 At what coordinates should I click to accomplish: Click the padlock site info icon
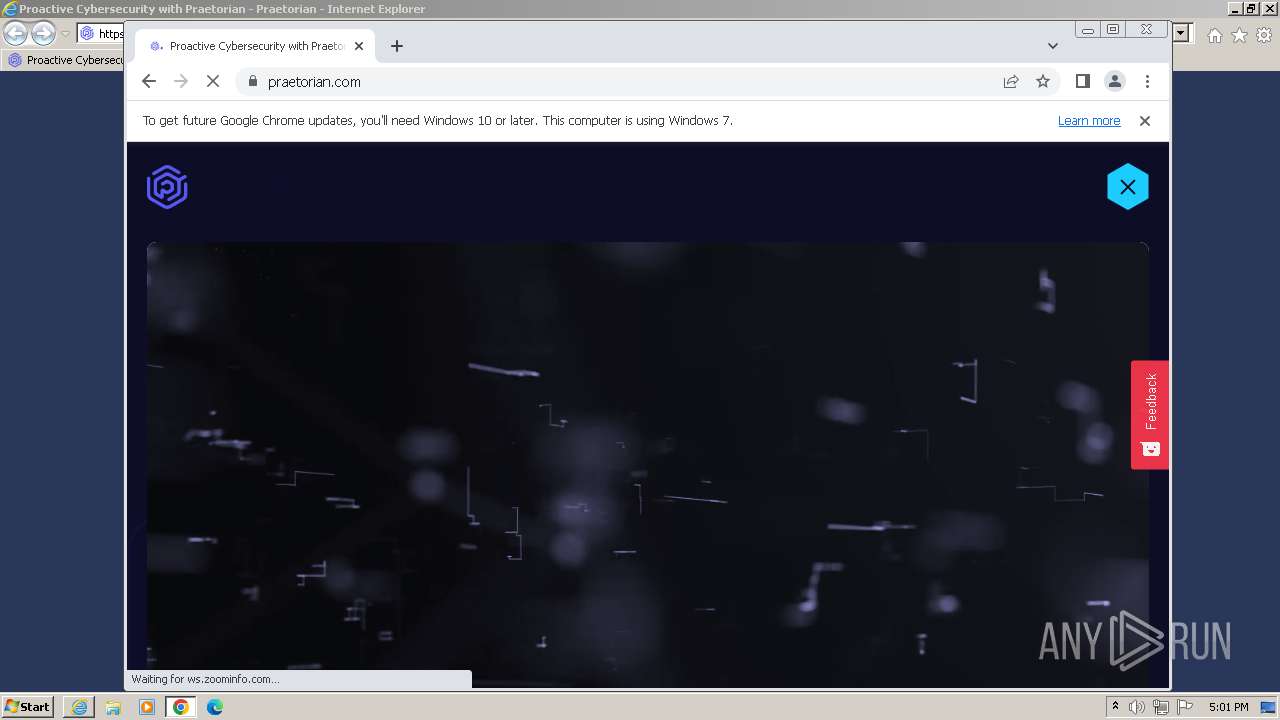coord(252,82)
